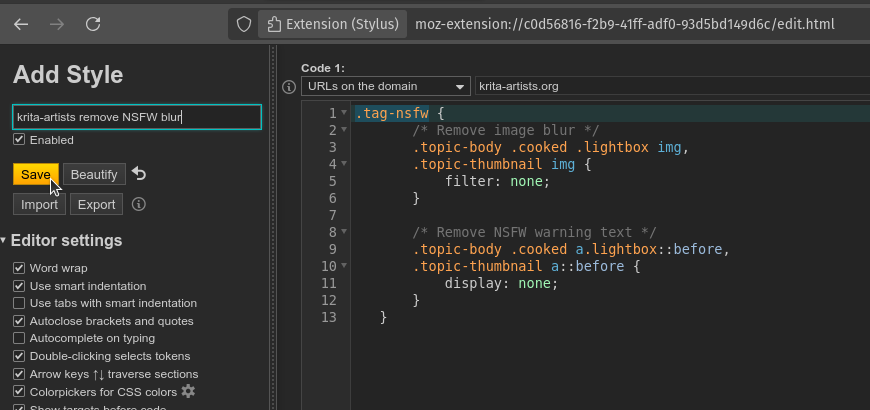
Task: Click the shield tracking protection icon
Action: (x=243, y=24)
